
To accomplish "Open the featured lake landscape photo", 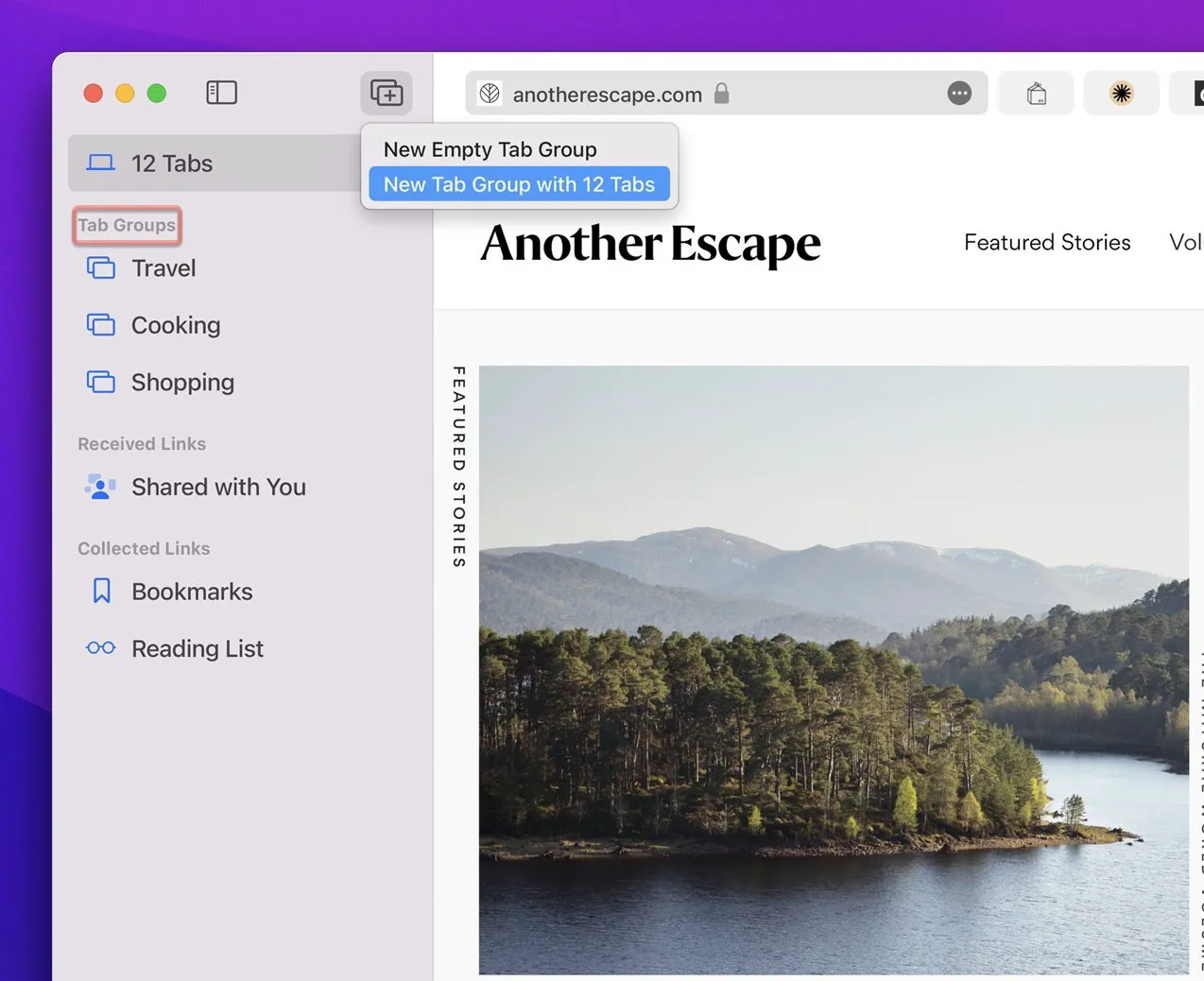I will (834, 669).
